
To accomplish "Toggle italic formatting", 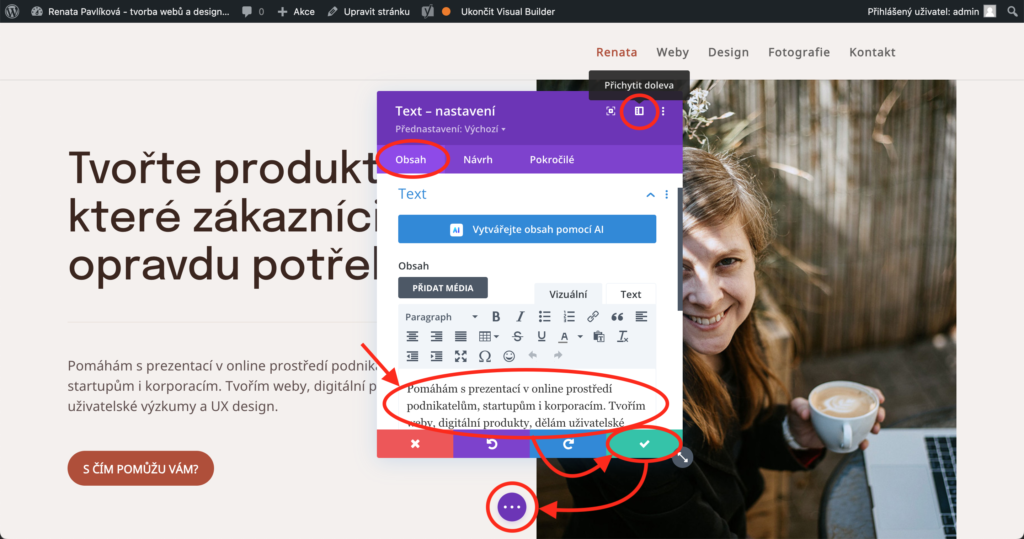I will [520, 317].
